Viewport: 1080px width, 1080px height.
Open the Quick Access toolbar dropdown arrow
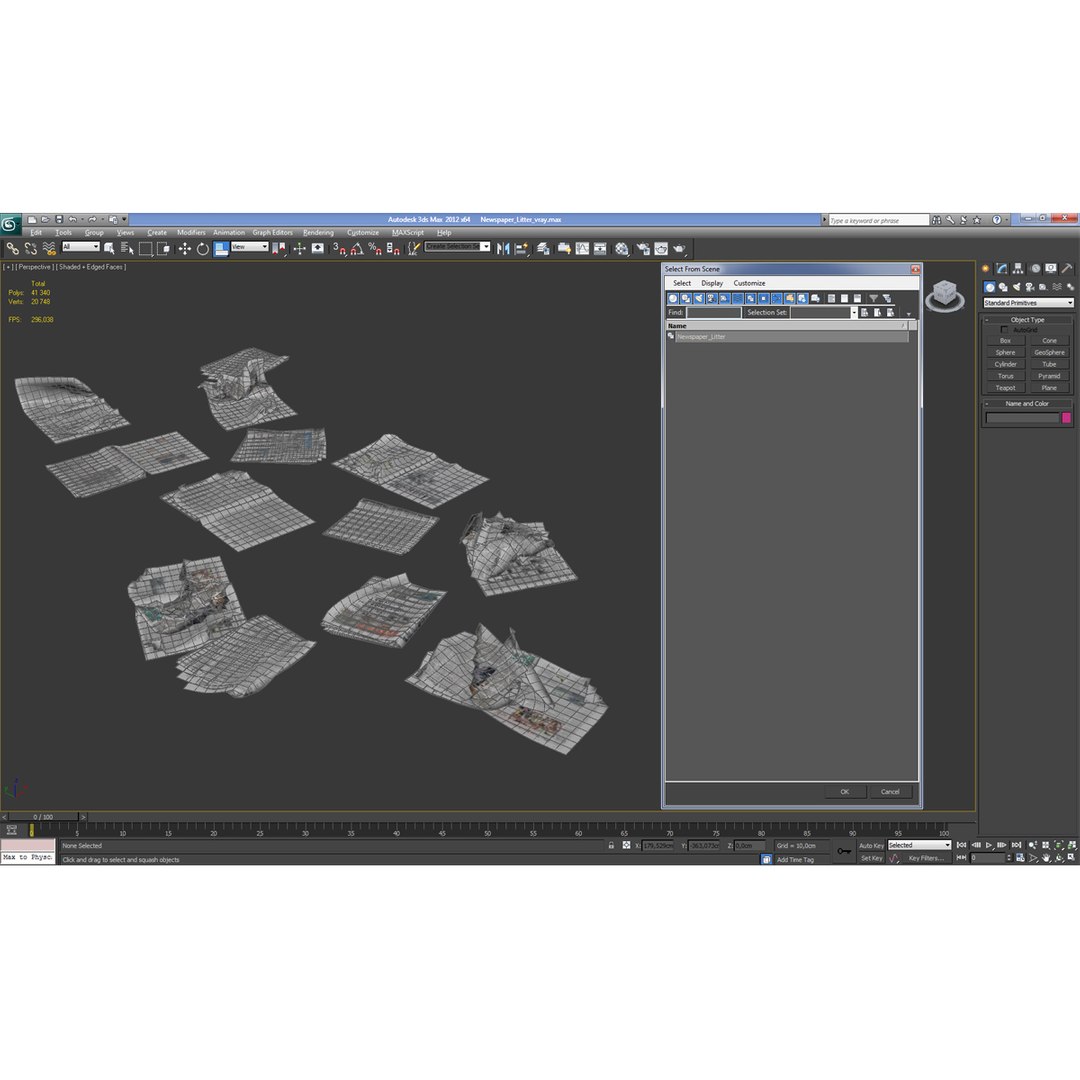click(125, 220)
